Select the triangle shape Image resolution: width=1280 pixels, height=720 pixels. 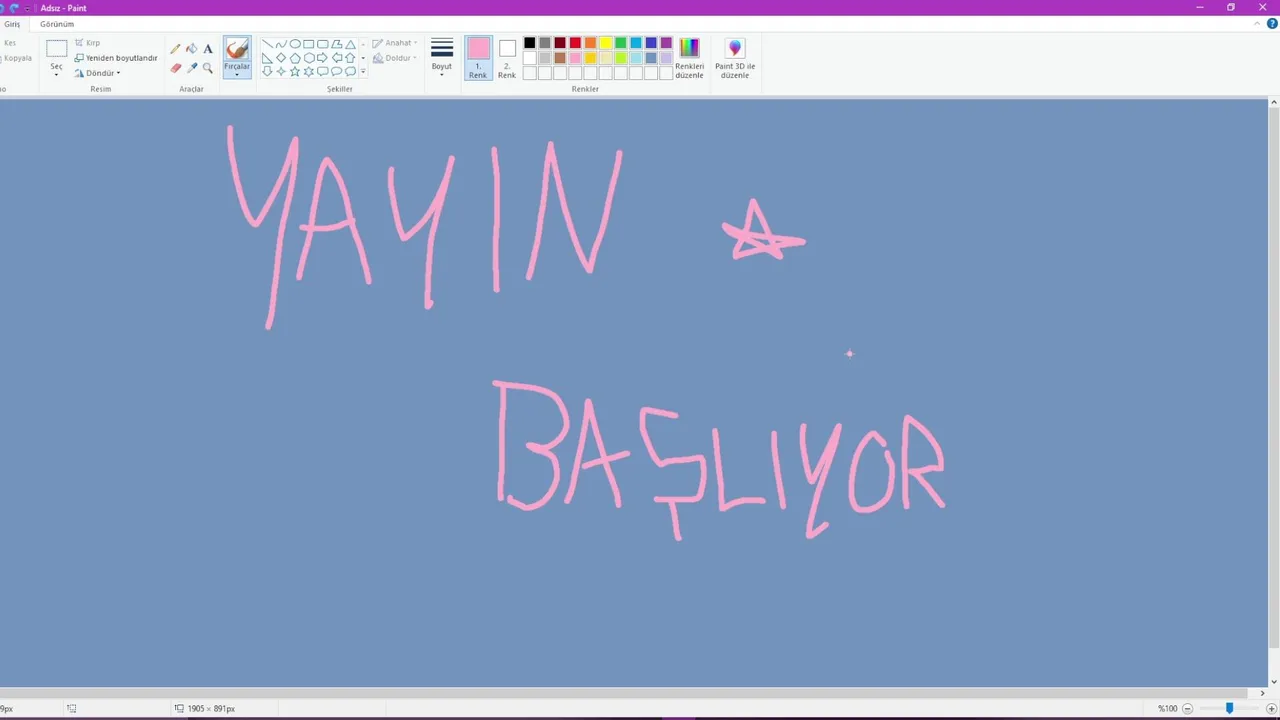click(x=350, y=45)
